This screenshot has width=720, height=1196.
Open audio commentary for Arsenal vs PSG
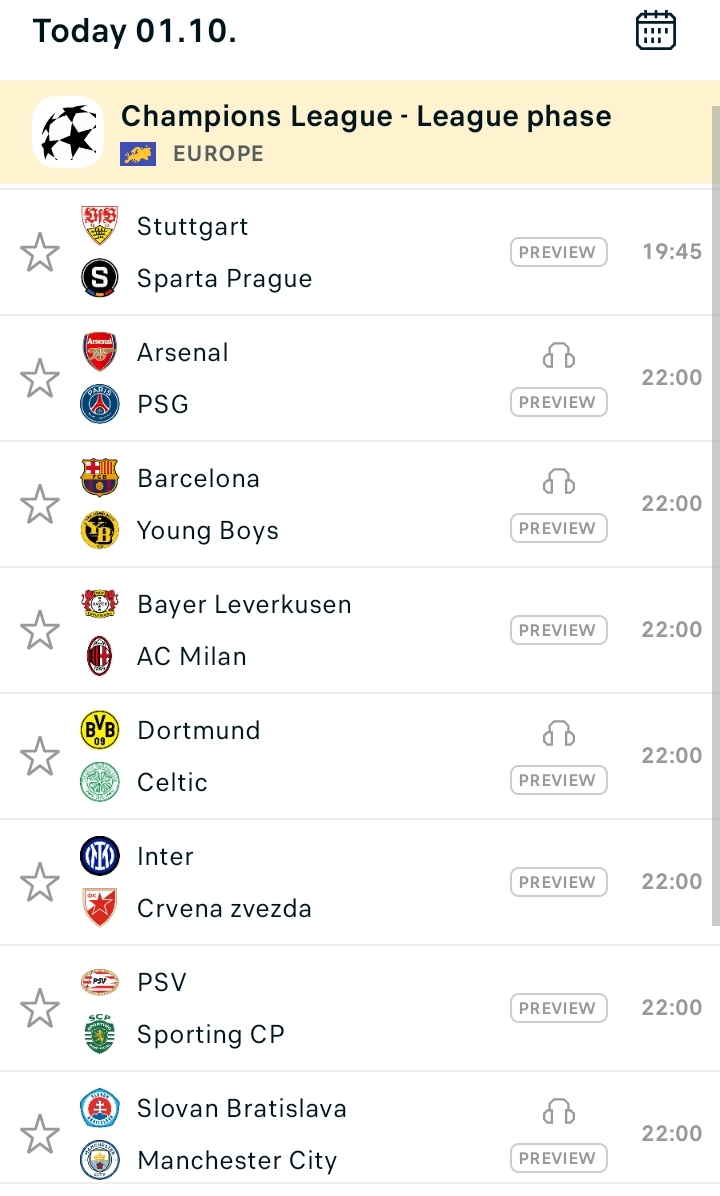pos(558,355)
